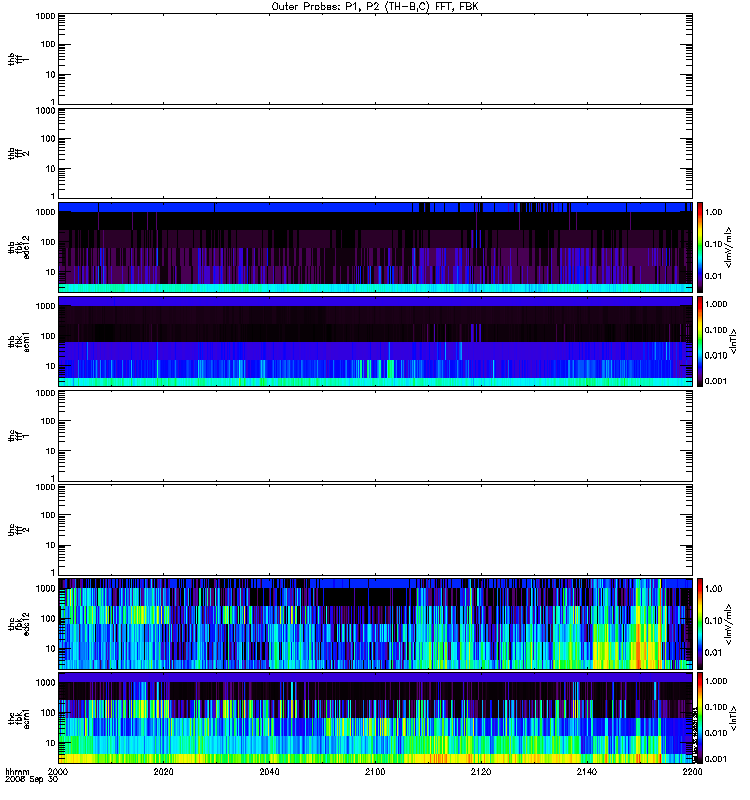
Task: Click the 'thc fbk scm1' panel axis title
Action: pos(18,718)
